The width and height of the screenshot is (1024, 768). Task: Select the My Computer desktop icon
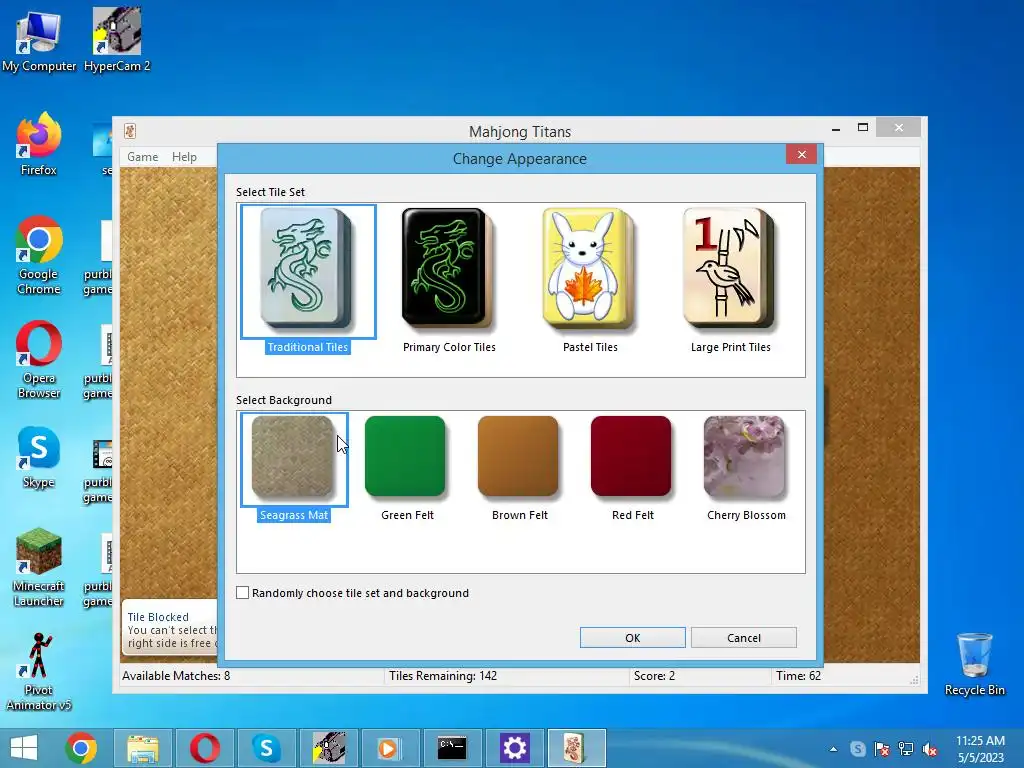click(39, 42)
